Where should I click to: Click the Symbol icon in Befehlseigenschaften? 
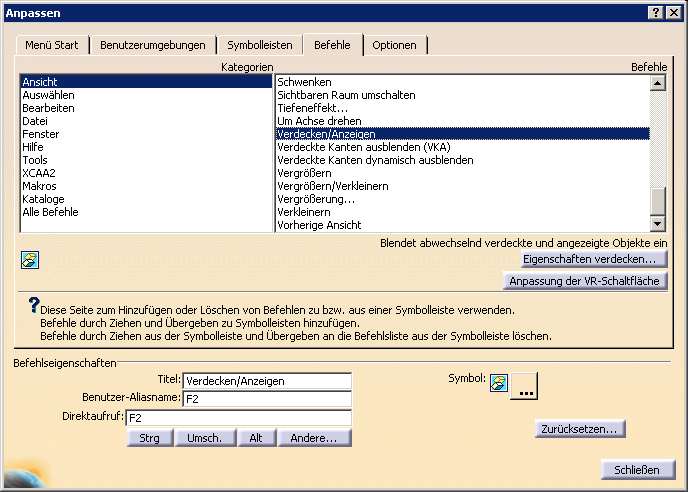(x=499, y=383)
